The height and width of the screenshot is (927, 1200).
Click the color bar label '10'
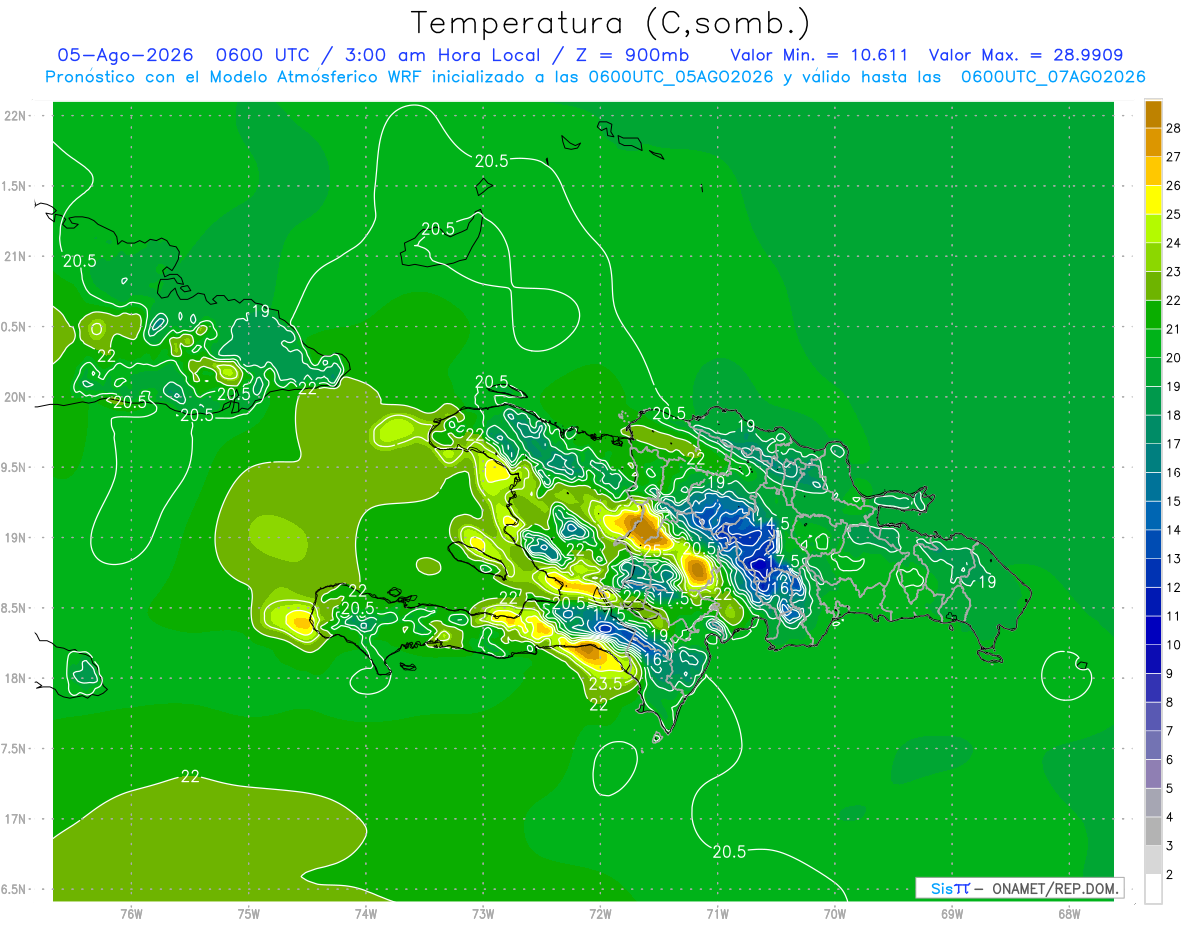[1174, 645]
